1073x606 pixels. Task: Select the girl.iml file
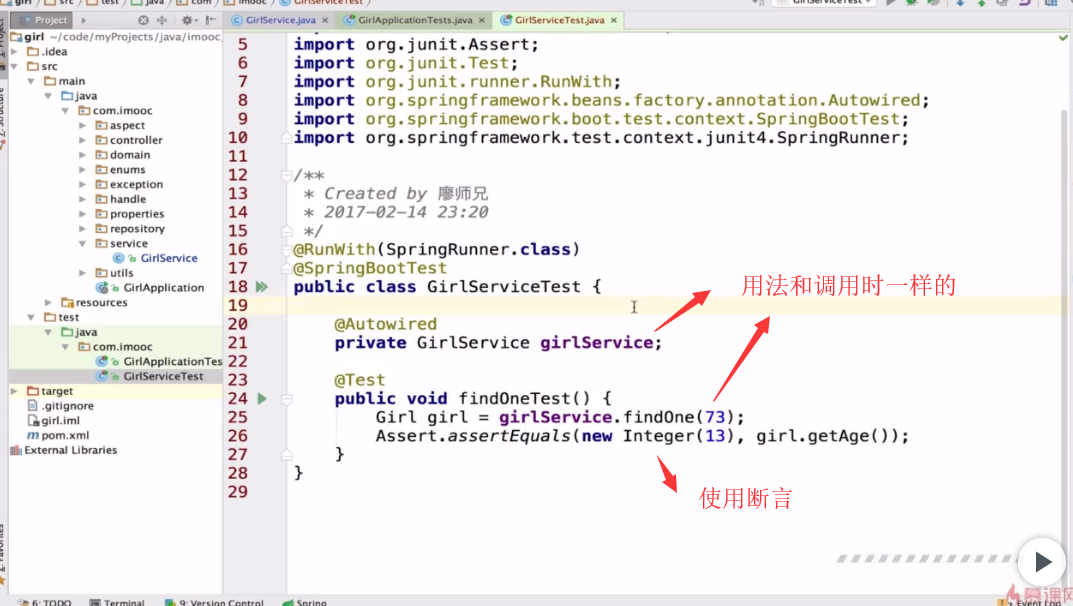[x=60, y=421]
